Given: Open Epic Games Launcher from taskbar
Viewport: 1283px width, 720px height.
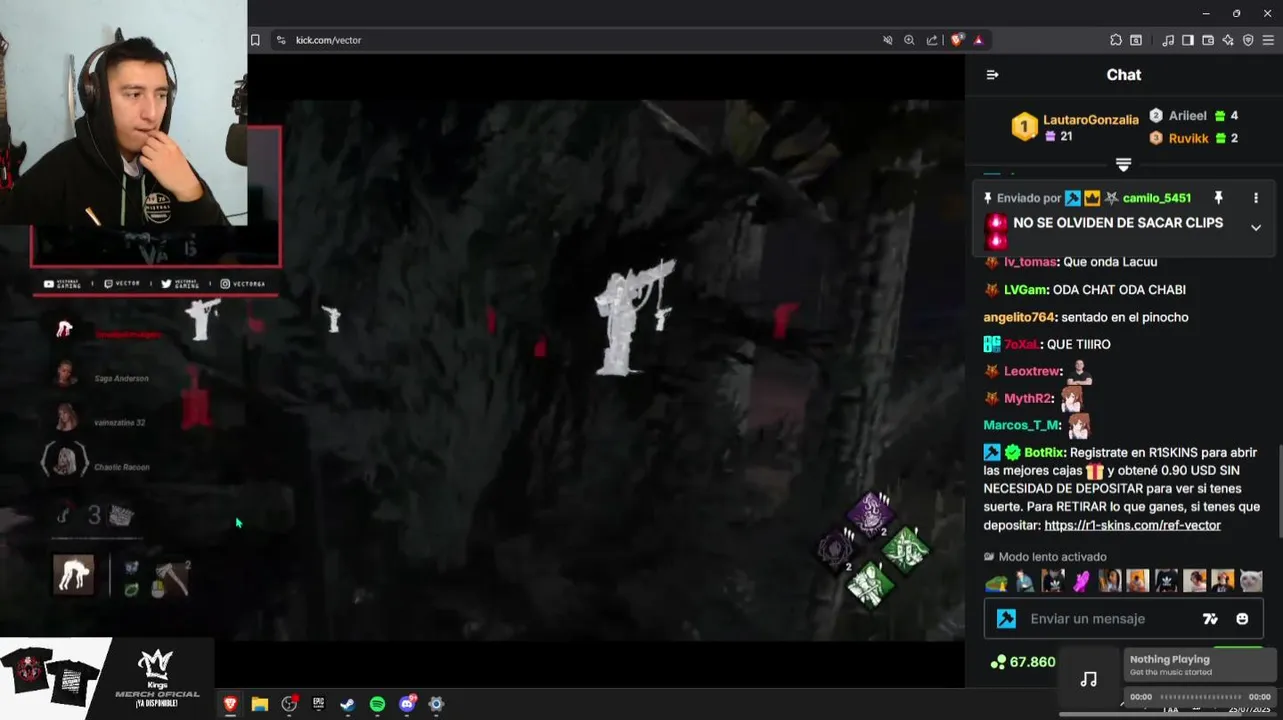Looking at the screenshot, I should (x=318, y=704).
